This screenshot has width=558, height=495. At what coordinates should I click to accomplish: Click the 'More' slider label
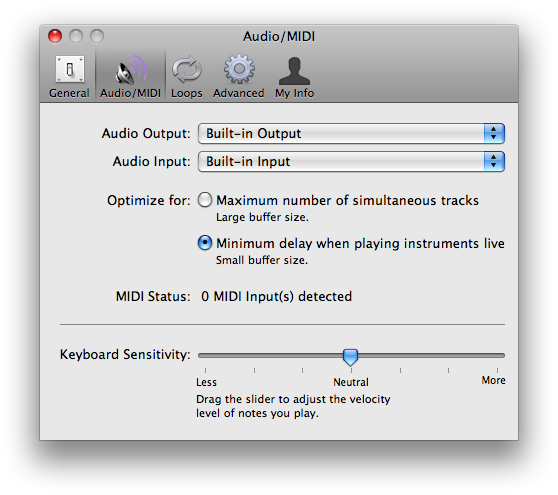tap(493, 380)
